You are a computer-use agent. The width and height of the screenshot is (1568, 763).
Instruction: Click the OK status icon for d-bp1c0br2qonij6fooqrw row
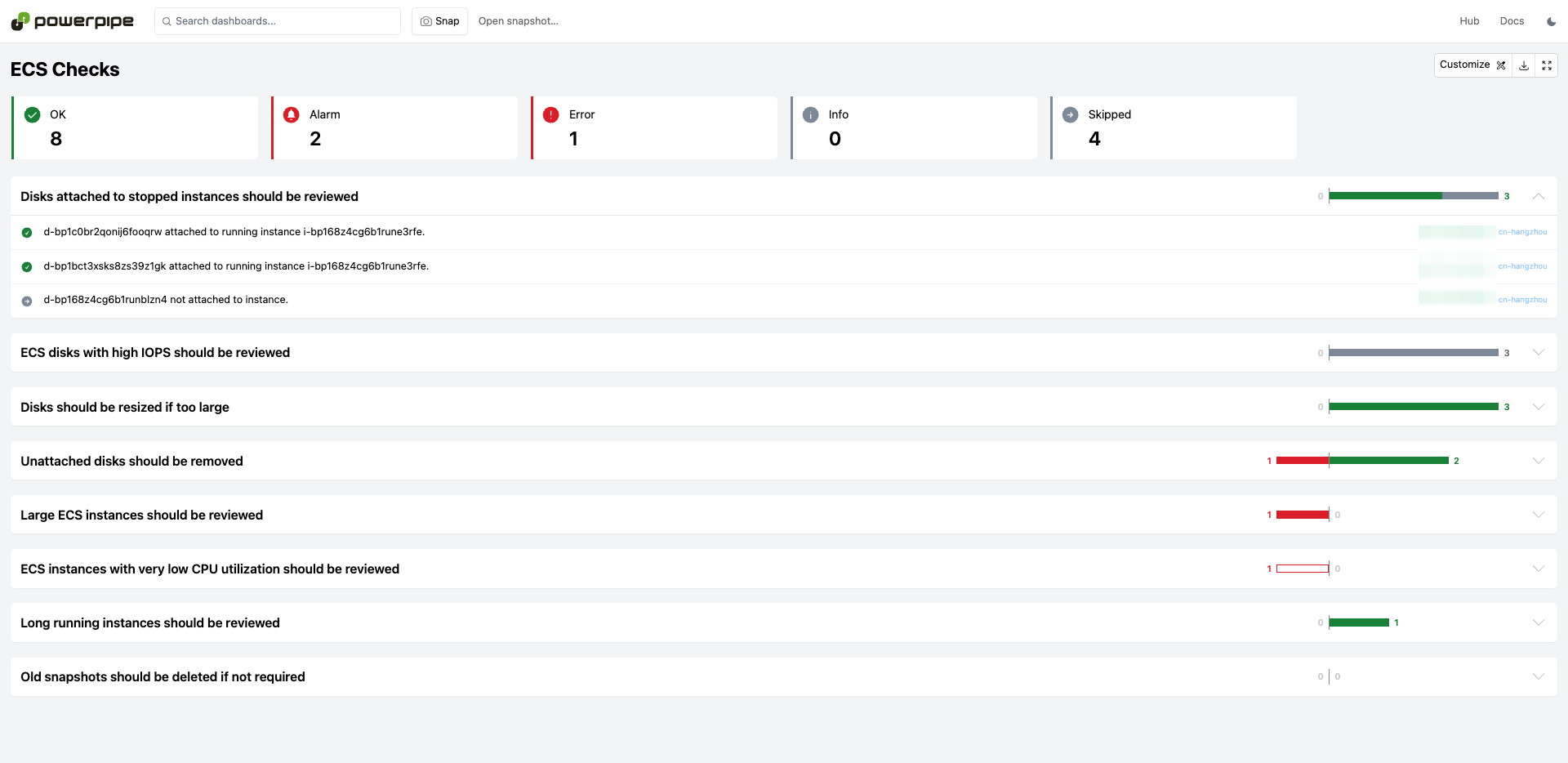pos(27,233)
